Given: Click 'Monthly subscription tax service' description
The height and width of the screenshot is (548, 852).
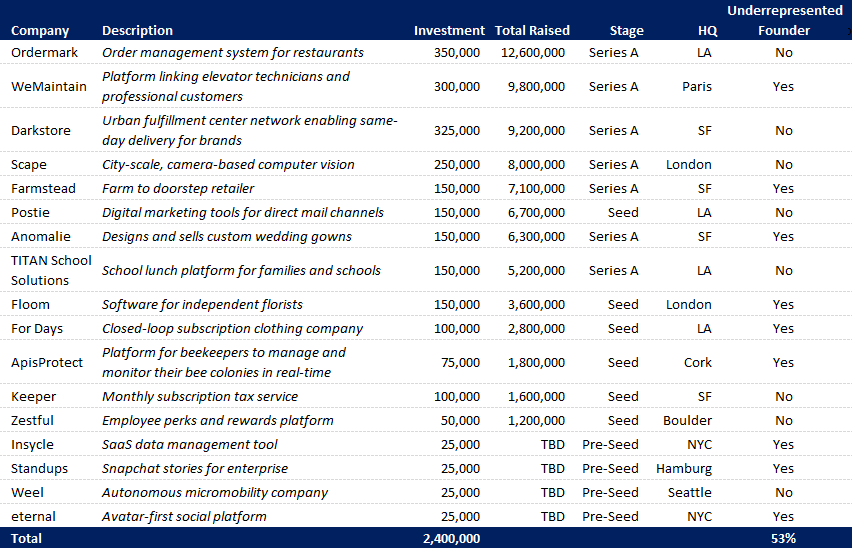Looking at the screenshot, I should pyautogui.click(x=200, y=396).
